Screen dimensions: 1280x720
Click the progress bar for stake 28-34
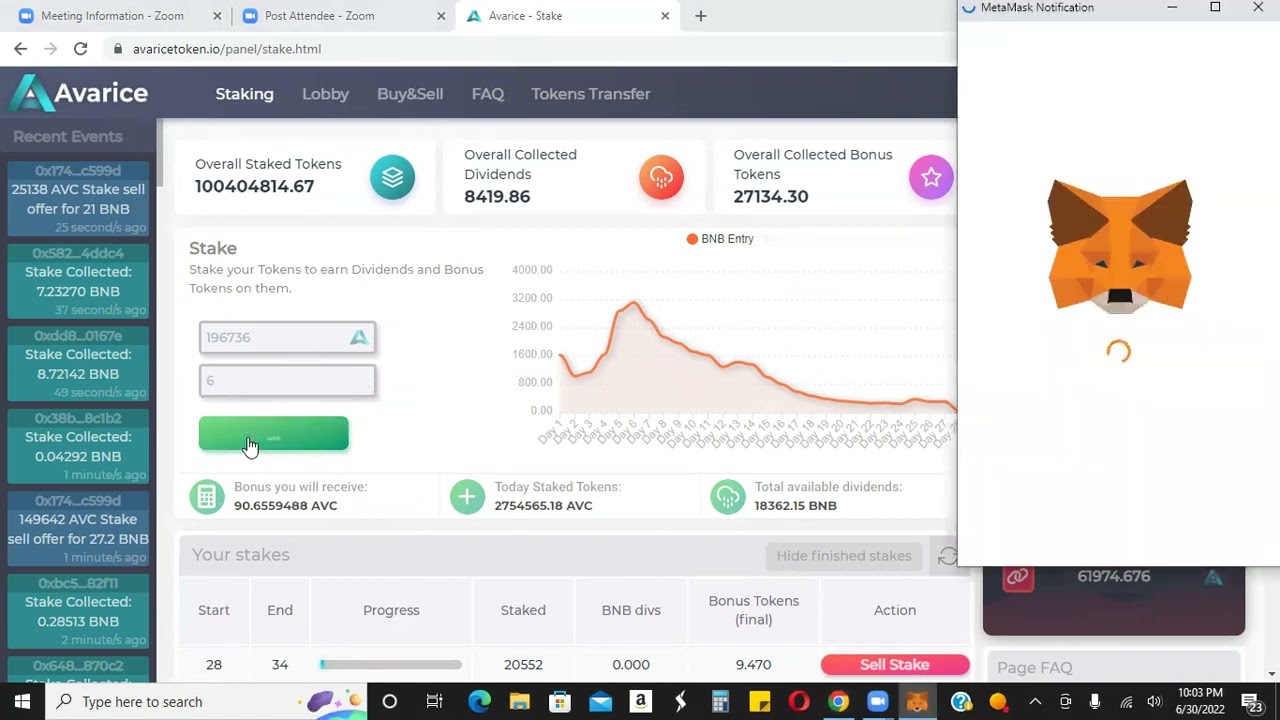(x=391, y=664)
